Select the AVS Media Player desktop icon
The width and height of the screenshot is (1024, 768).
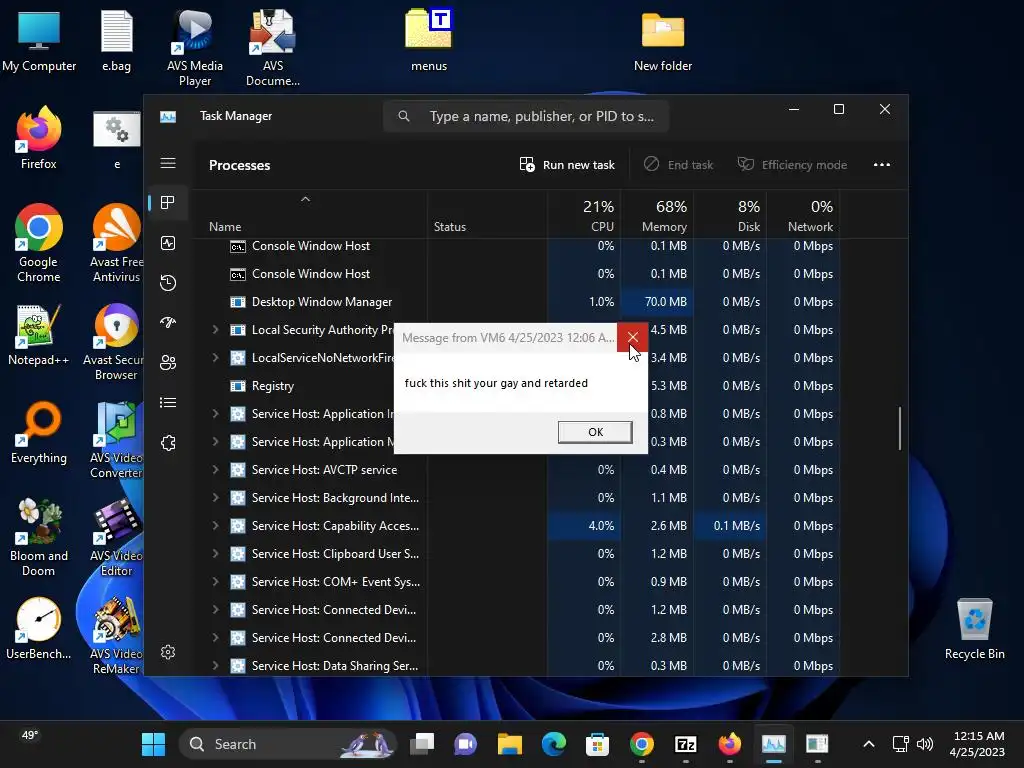coord(195,48)
